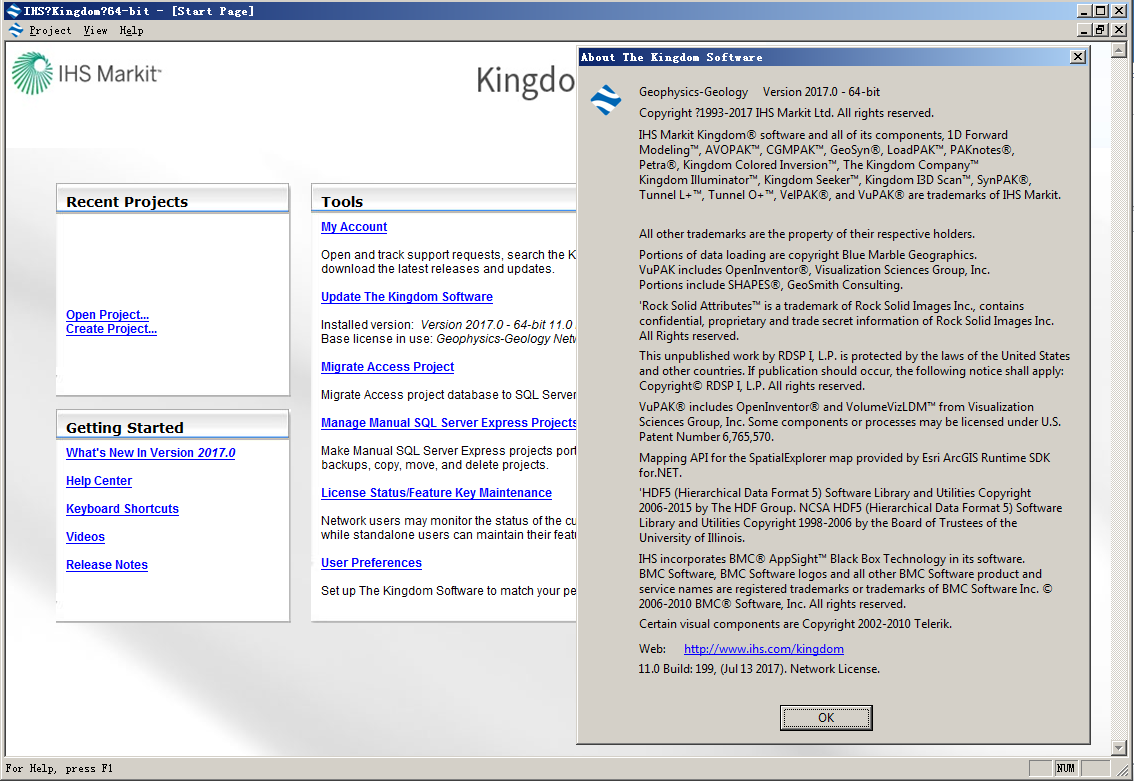Click Update The Kingdom Software link

(x=406, y=296)
